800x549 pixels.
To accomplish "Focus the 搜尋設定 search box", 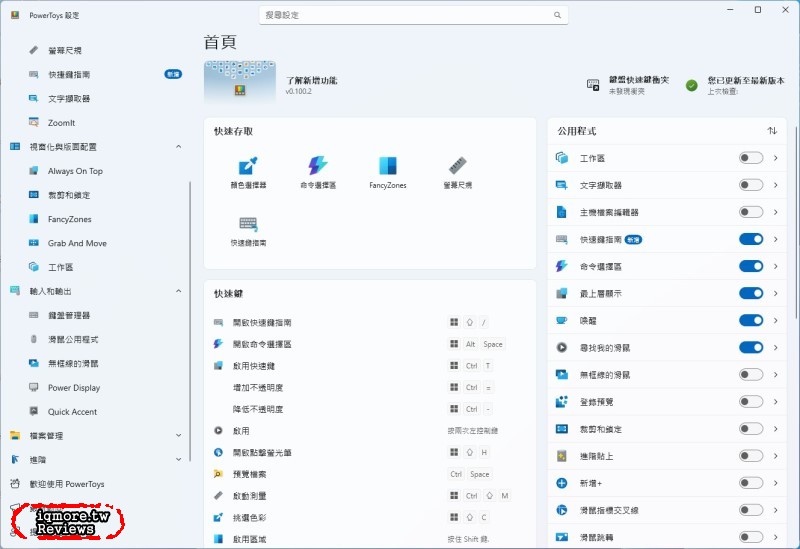I will point(413,15).
